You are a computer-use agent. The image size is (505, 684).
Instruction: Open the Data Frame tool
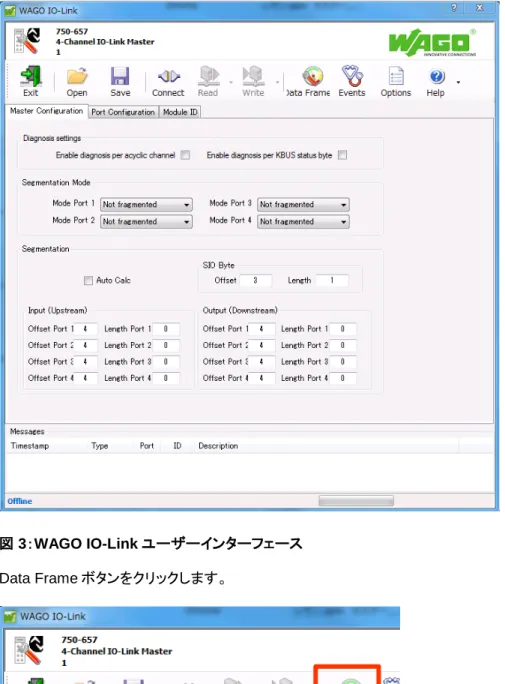(x=308, y=81)
